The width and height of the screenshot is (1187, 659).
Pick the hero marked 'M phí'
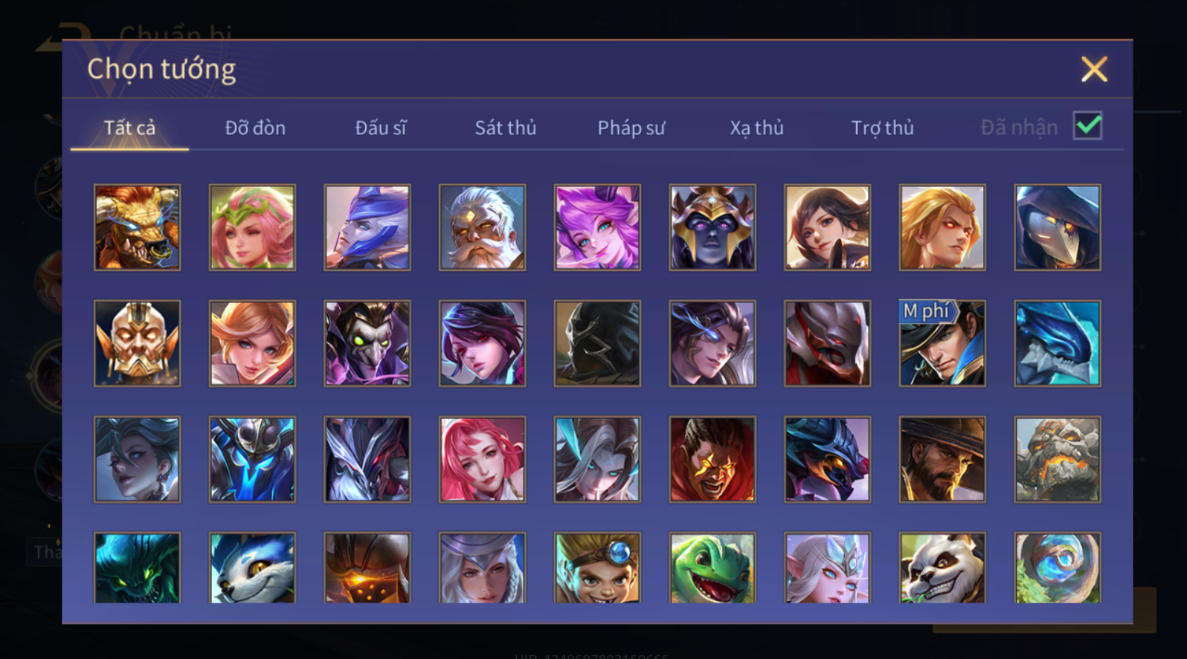tap(942, 343)
